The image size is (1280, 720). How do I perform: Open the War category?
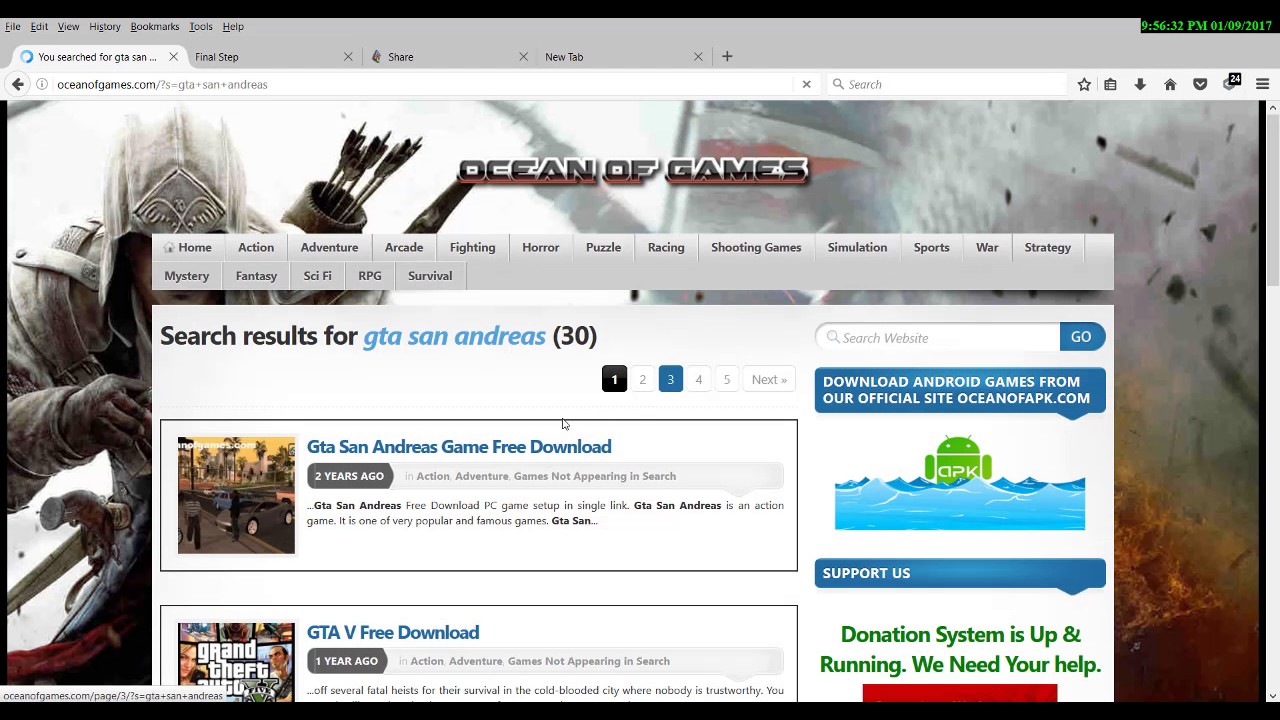(987, 248)
